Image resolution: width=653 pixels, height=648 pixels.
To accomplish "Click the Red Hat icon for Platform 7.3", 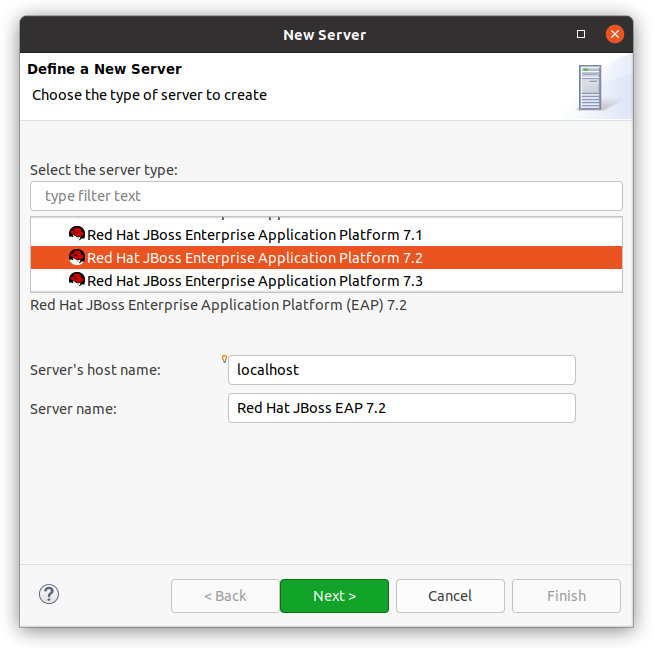I will pyautogui.click(x=77, y=280).
